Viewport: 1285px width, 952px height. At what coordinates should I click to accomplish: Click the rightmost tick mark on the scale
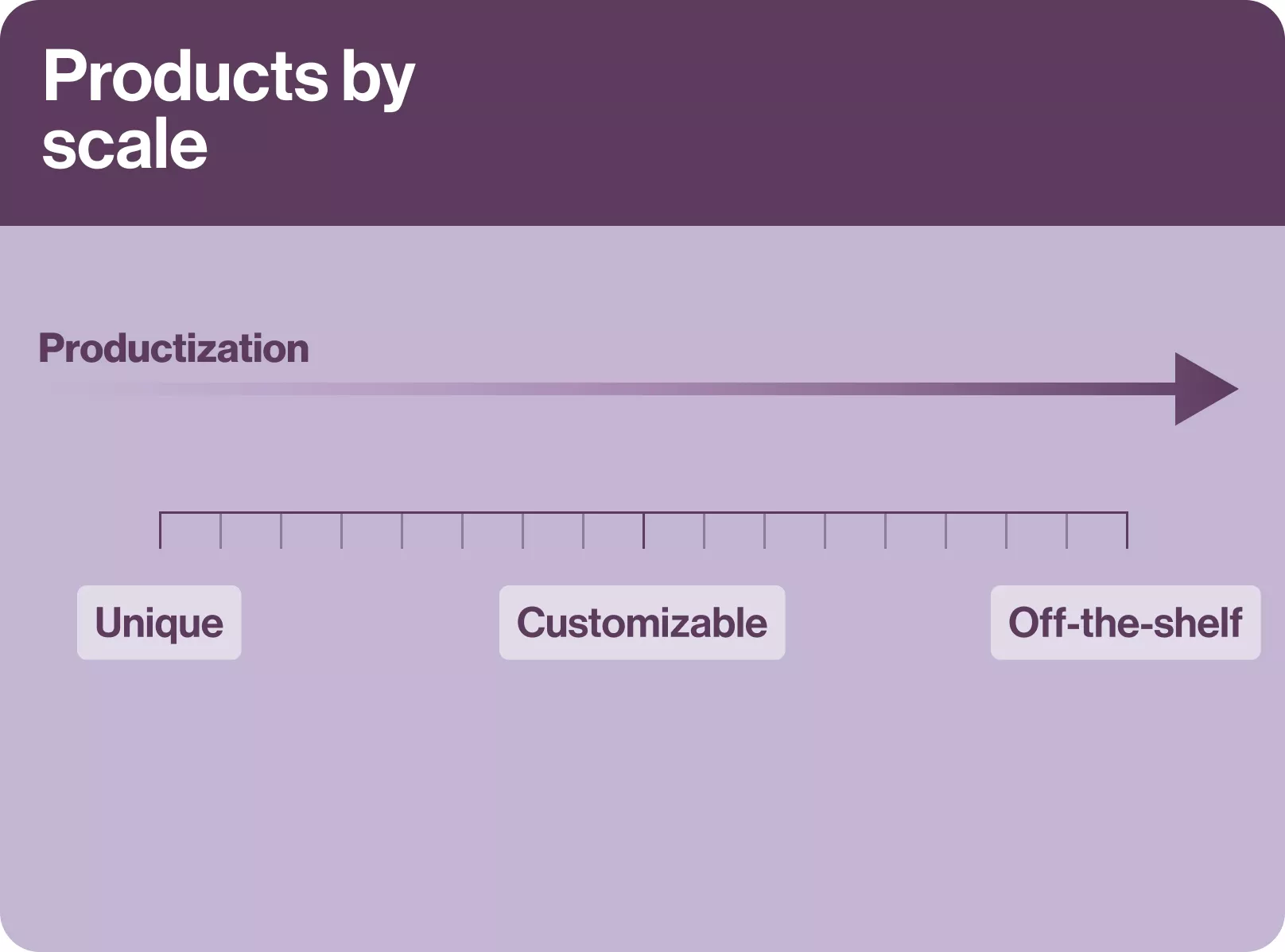(x=1127, y=530)
